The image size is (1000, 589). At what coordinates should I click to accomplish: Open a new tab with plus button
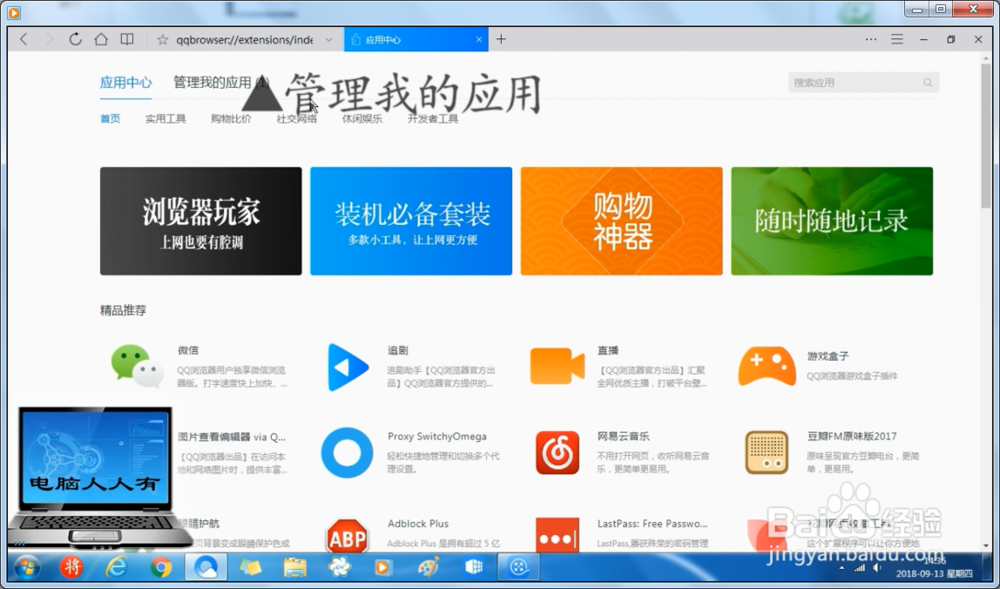(501, 40)
